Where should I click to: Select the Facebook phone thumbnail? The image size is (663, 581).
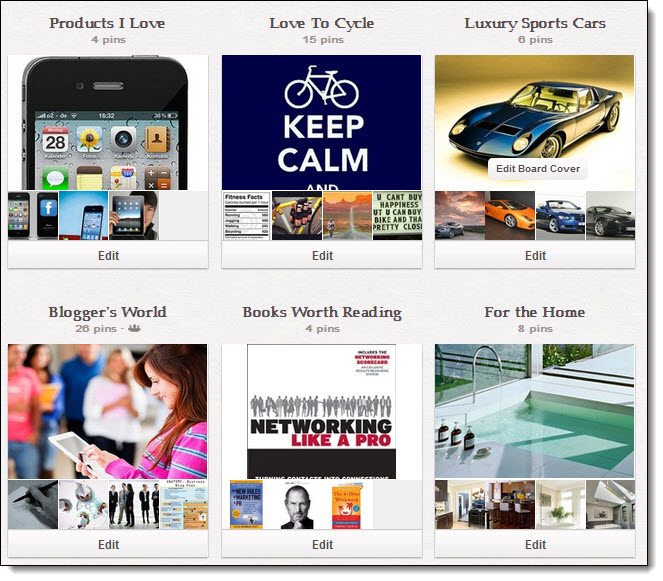(x=46, y=215)
